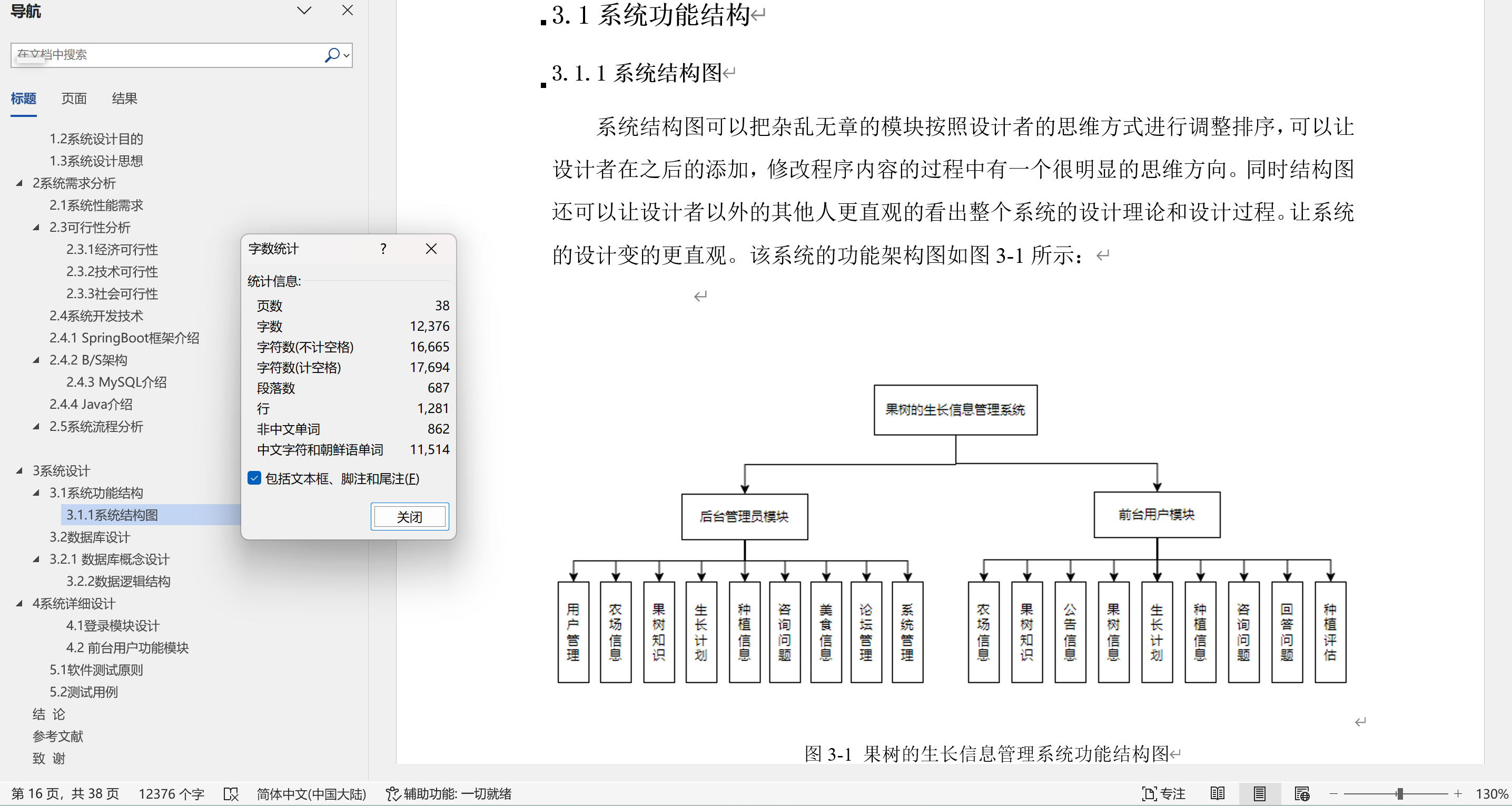Switch to Print Layout view icon

(1260, 794)
